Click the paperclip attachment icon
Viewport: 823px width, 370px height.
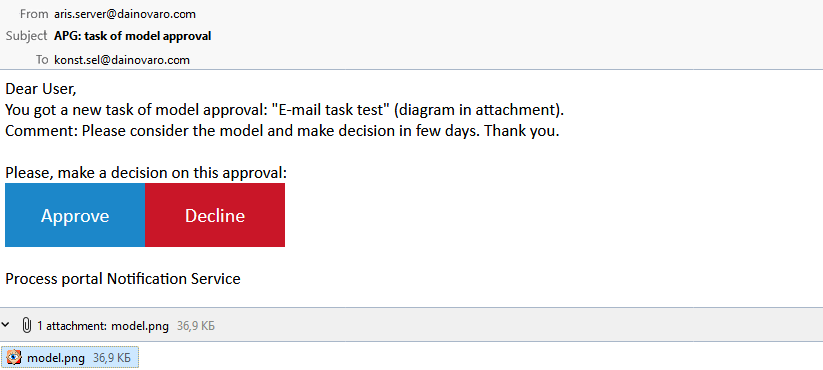[x=26, y=325]
